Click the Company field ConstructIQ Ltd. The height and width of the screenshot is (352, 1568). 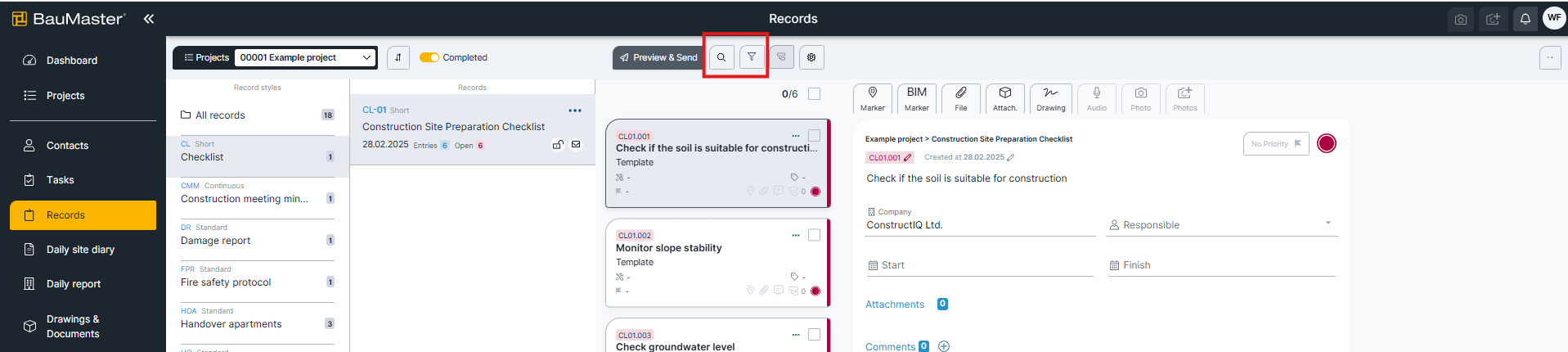tap(980, 221)
